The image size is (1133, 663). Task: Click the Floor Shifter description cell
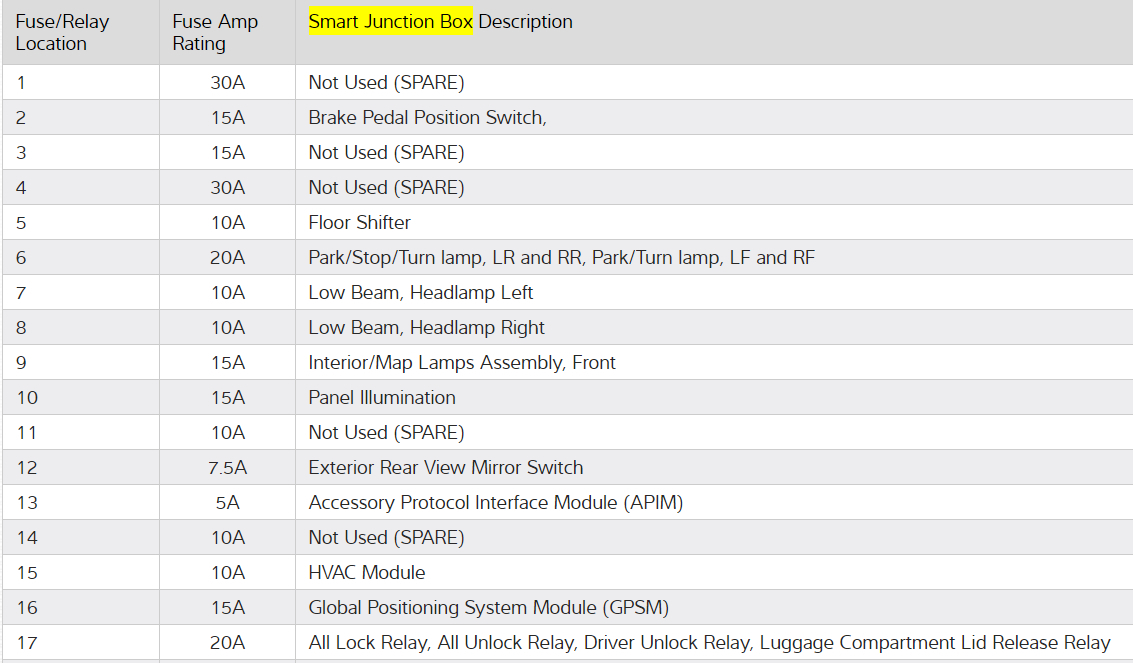[359, 223]
